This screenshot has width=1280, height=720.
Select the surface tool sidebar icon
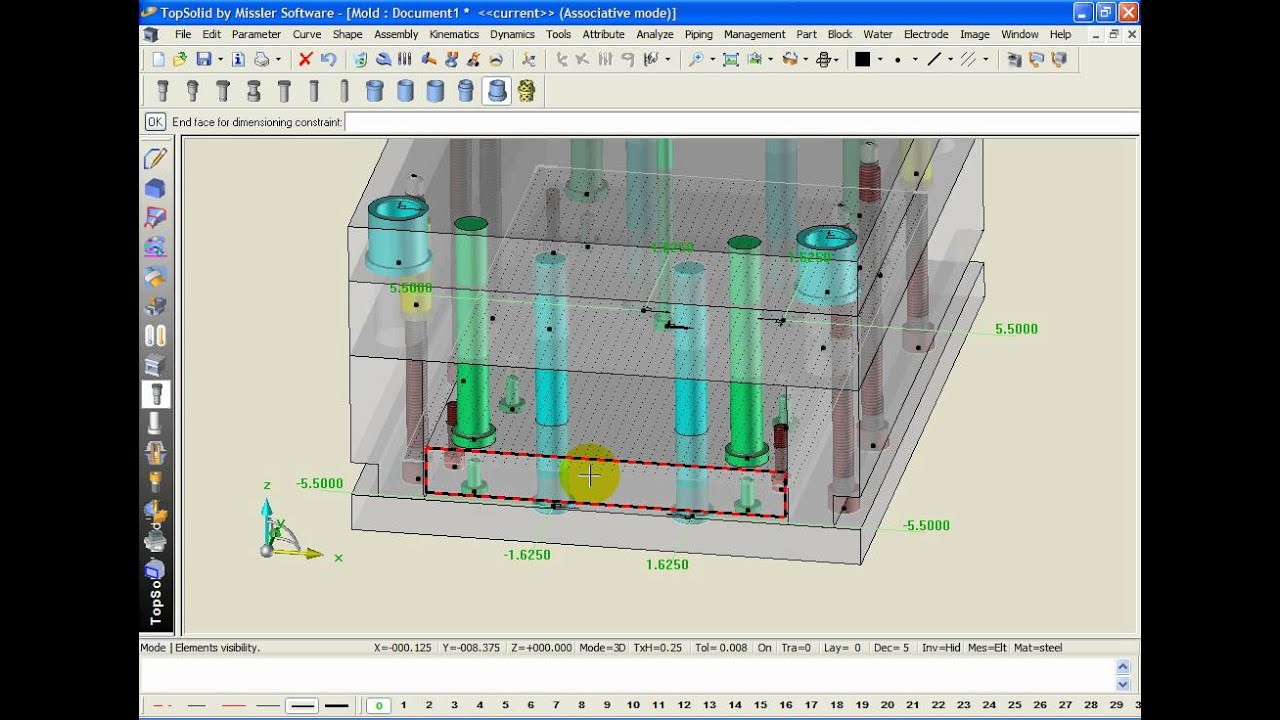click(155, 217)
